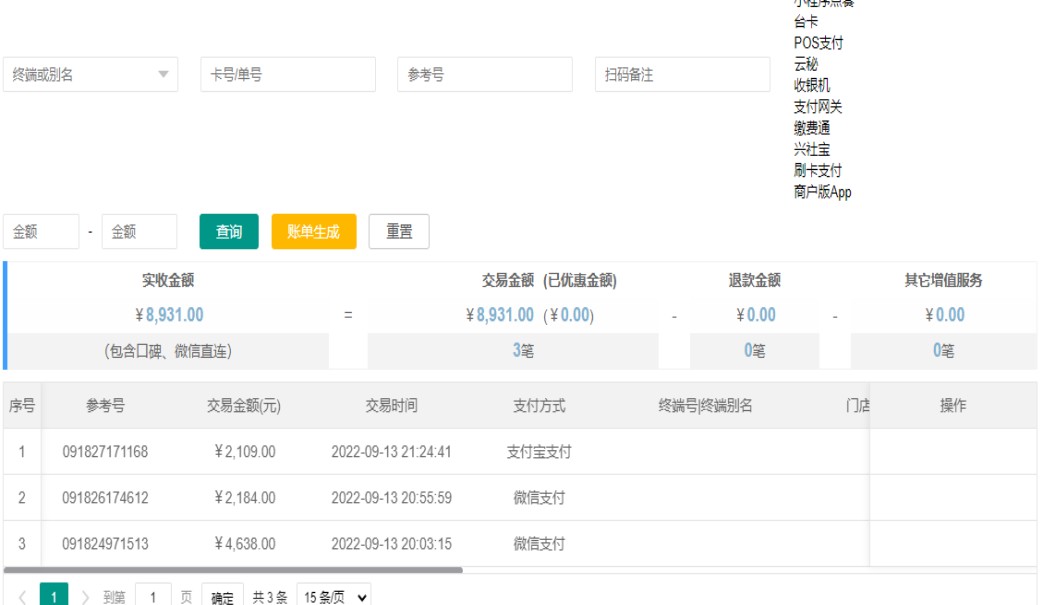Click the horizontal table scrollbar
The image size is (1043, 605).
pyautogui.click(x=233, y=570)
